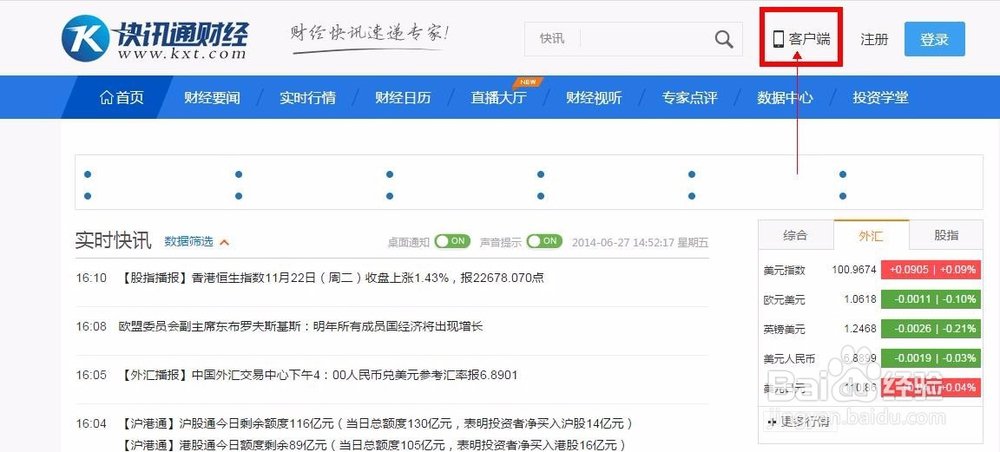The width and height of the screenshot is (1000, 452).
Task: Open the 港股通今日额度剩余89亿元 news line
Action: click(372, 444)
